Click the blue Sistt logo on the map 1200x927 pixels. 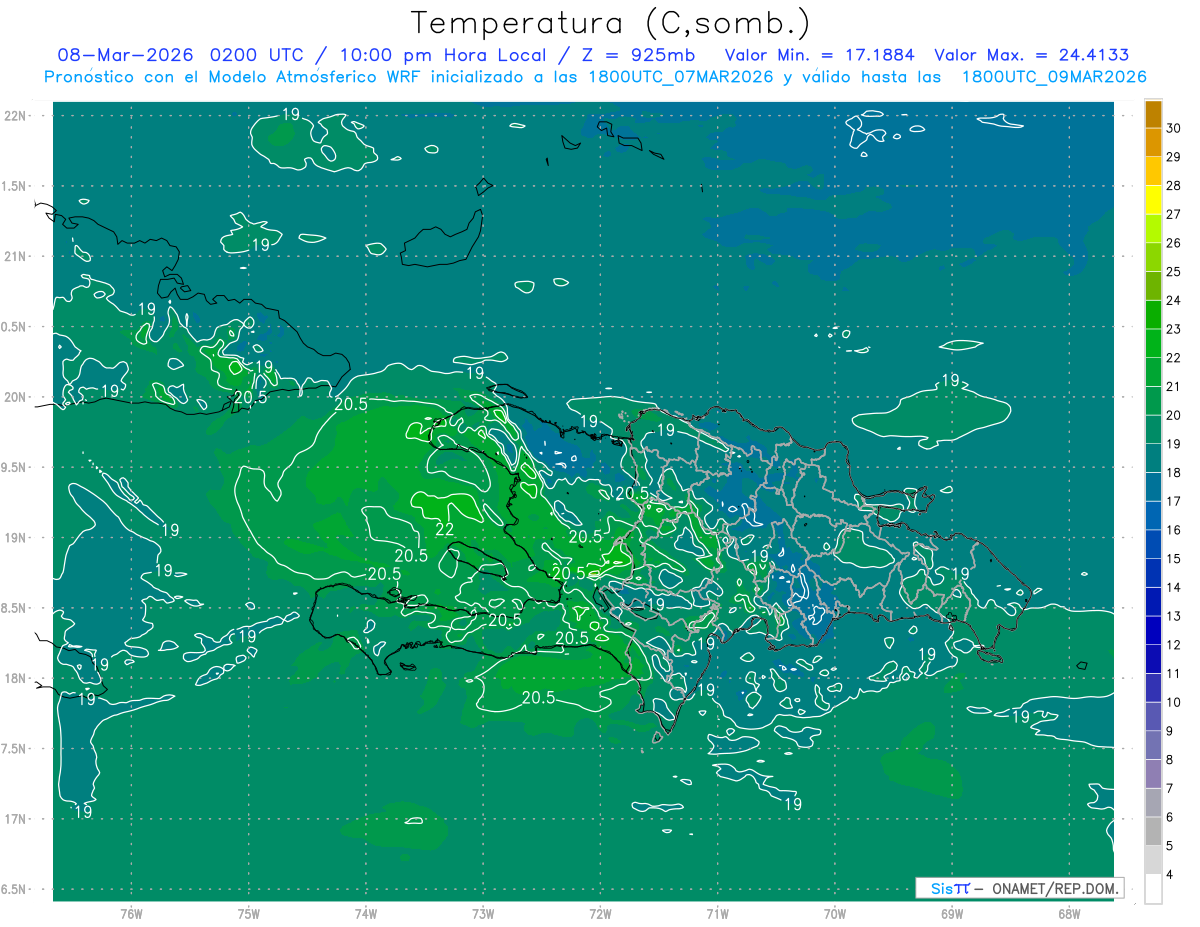[949, 888]
